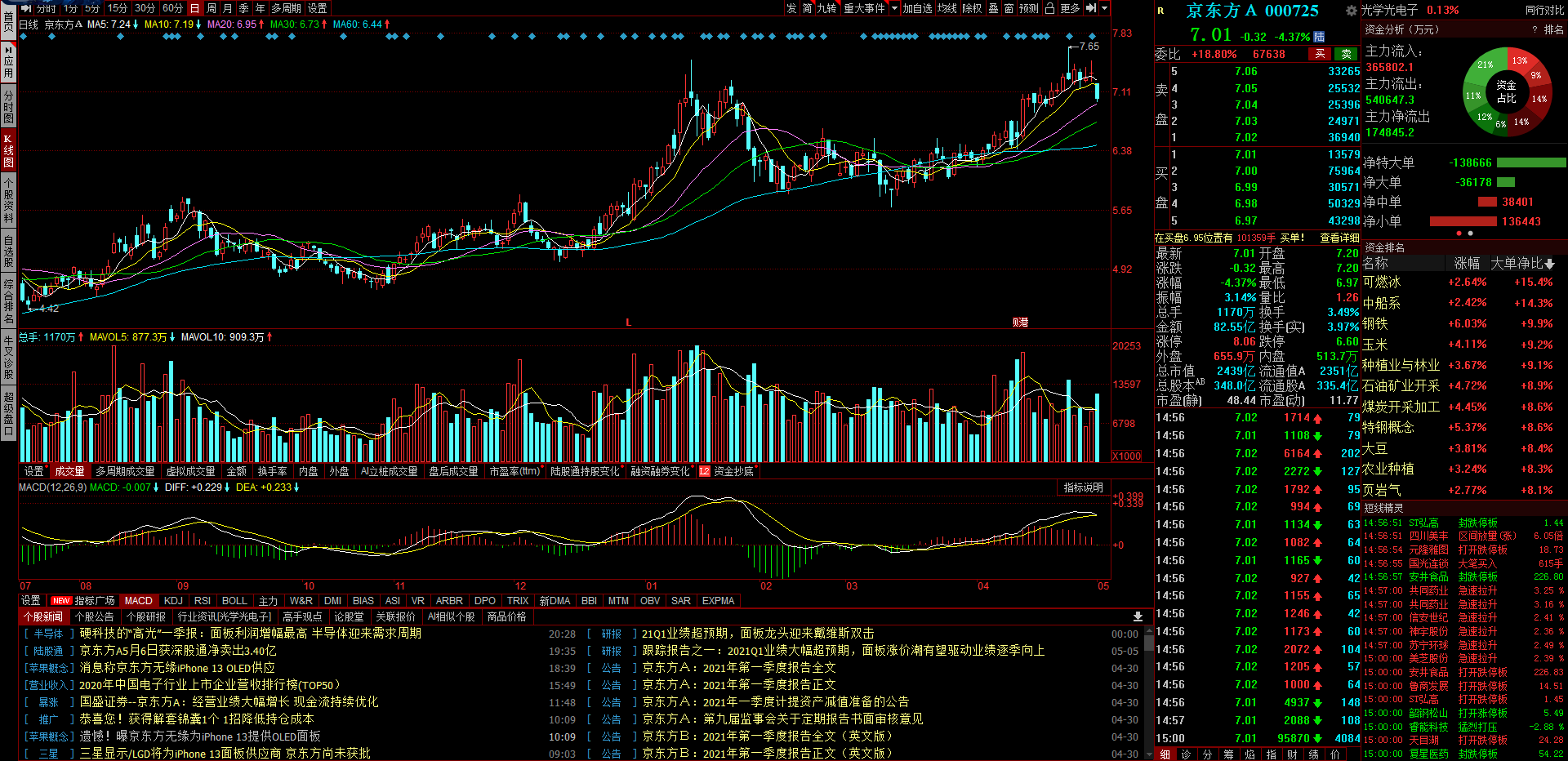Select the 周 weekly period
1568x761 pixels.
(212, 8)
